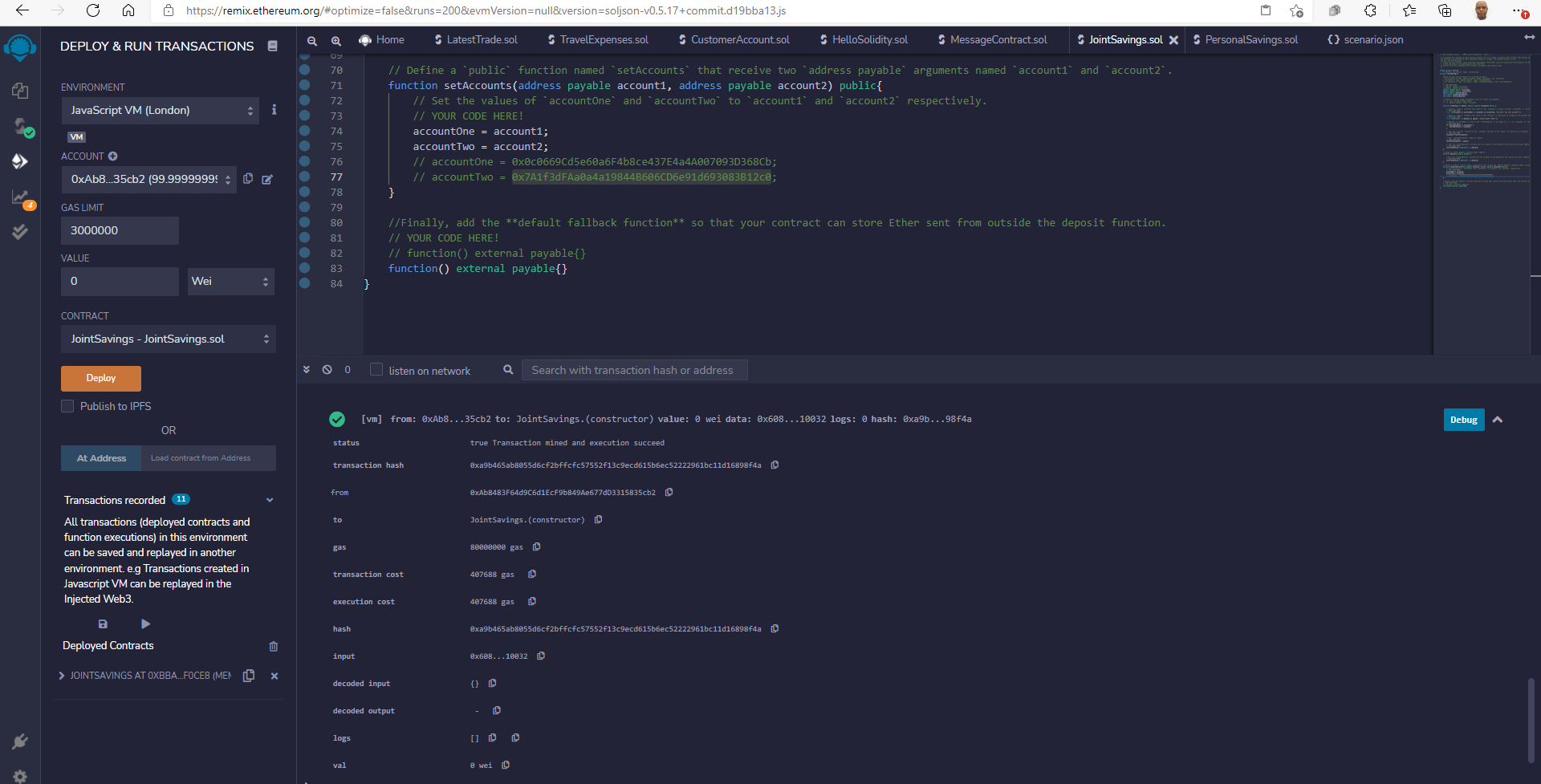The width and height of the screenshot is (1541, 784).
Task: Copy JOINTSAVINGS deployed contract address
Action: click(x=249, y=676)
